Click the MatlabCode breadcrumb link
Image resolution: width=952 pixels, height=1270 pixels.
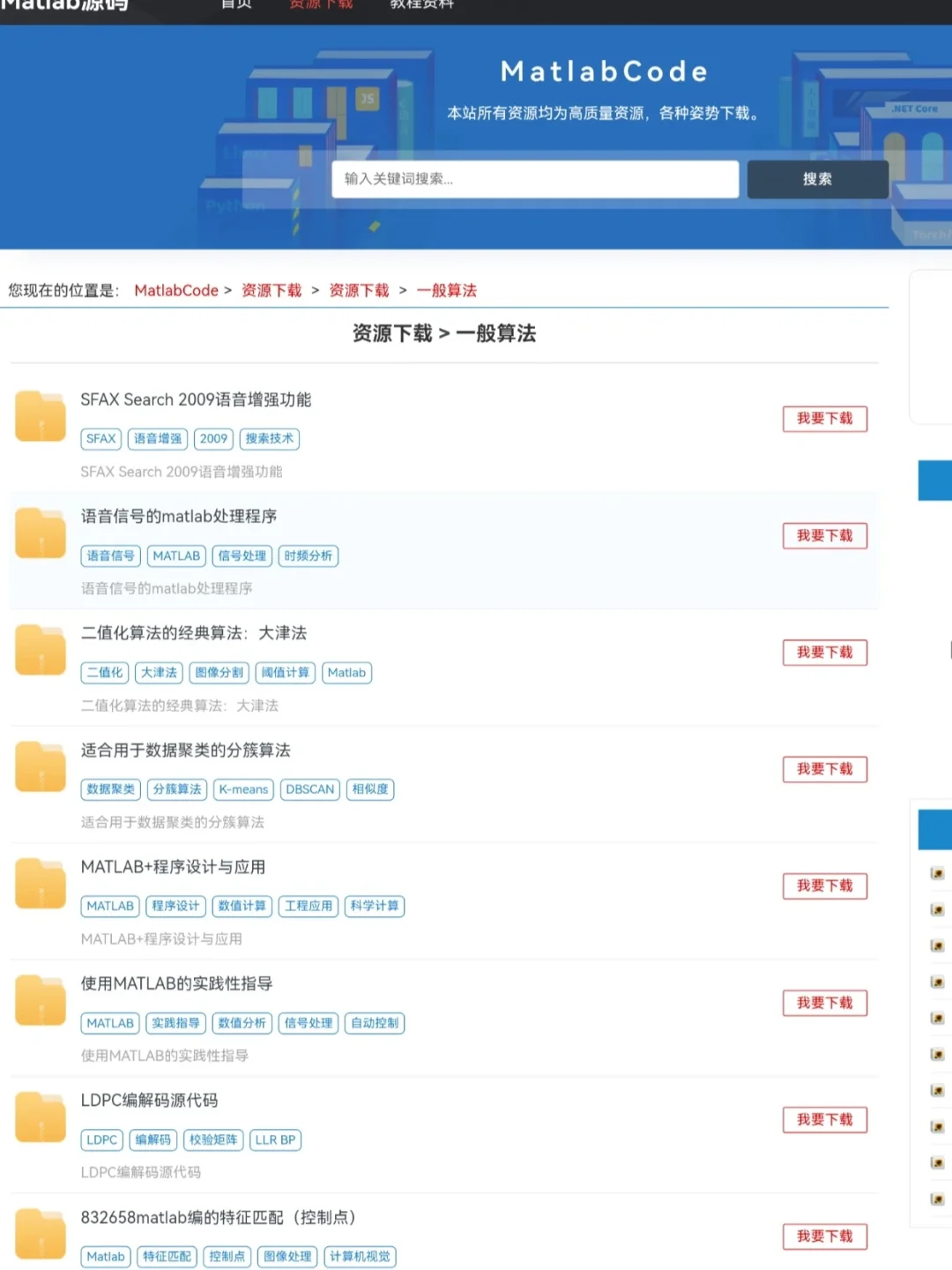pos(176,290)
